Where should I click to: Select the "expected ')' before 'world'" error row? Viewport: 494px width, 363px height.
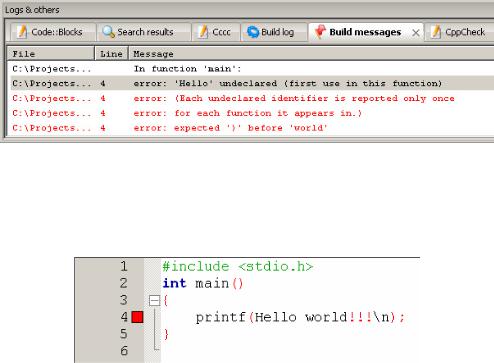pos(252,128)
